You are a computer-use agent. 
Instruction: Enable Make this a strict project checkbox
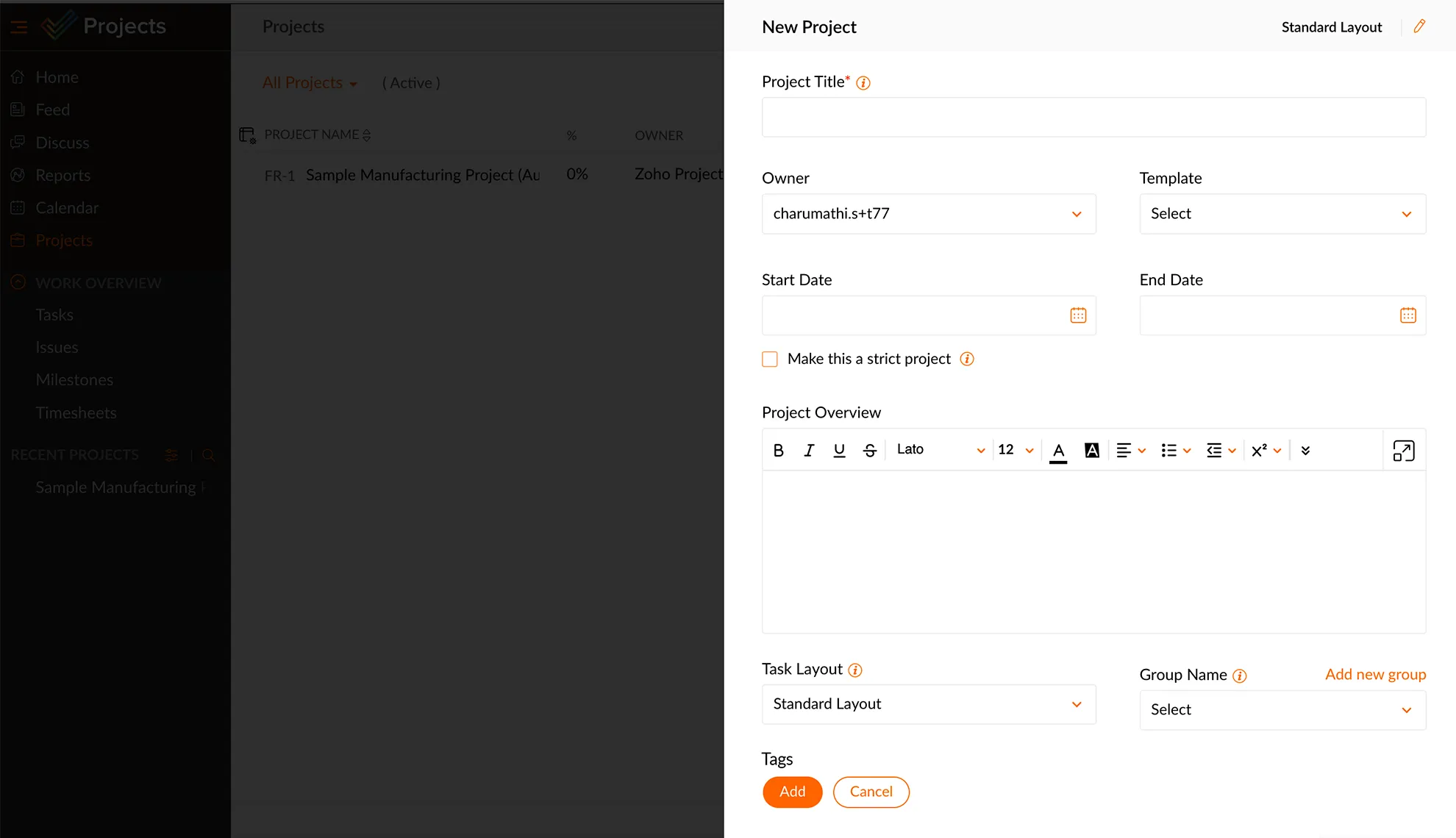click(x=770, y=359)
